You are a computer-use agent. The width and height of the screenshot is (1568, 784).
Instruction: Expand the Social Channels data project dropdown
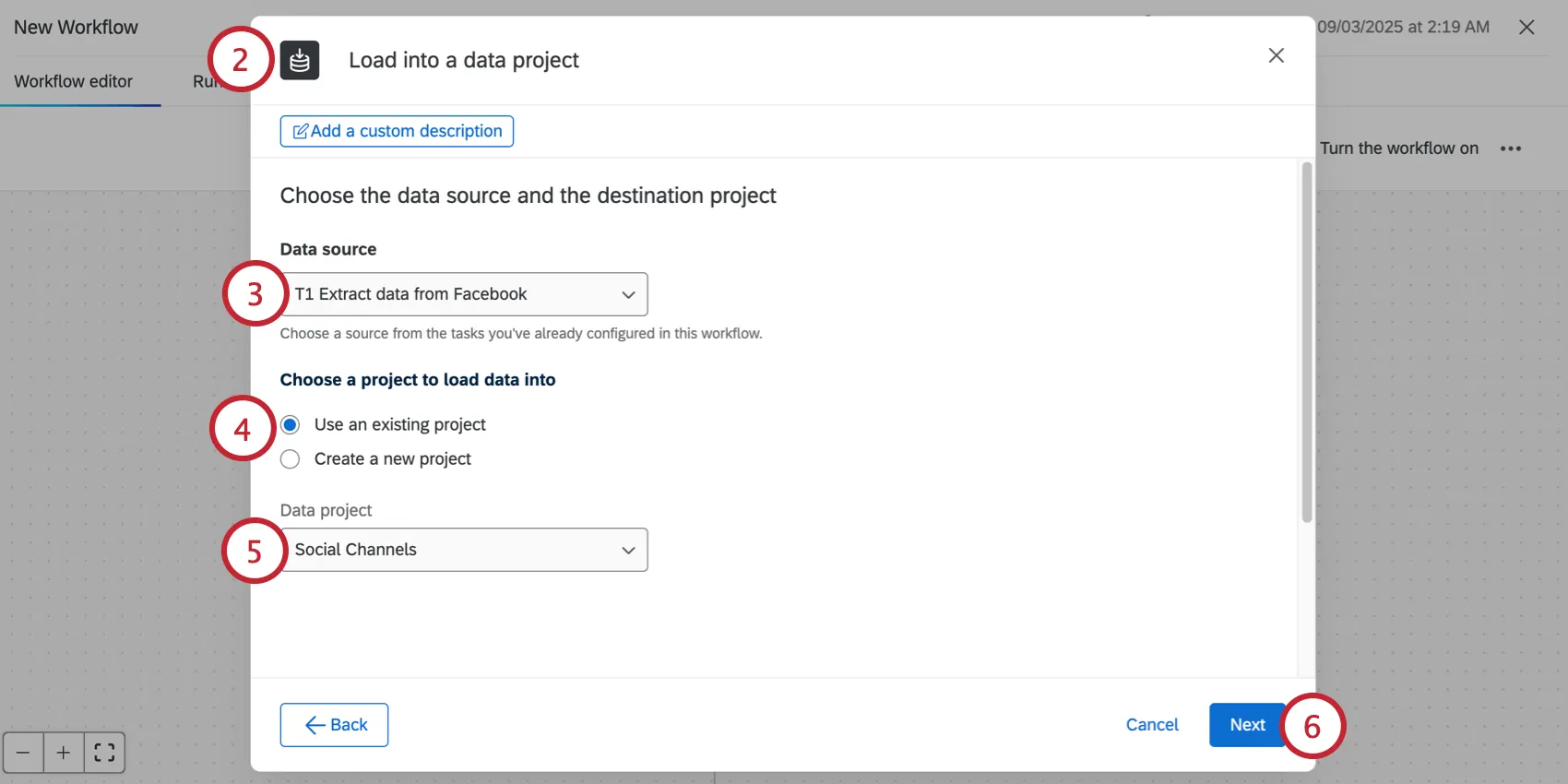(x=463, y=550)
